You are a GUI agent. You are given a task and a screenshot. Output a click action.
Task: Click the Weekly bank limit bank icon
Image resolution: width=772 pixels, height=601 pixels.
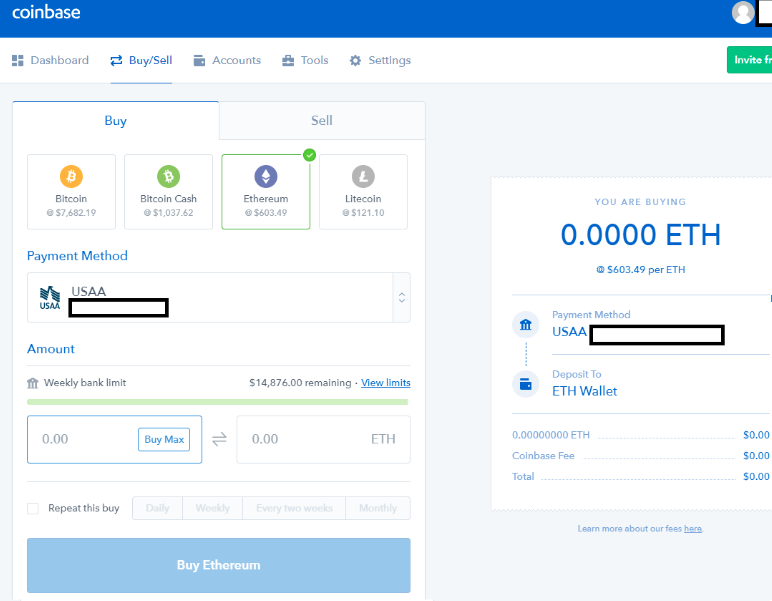pos(32,383)
